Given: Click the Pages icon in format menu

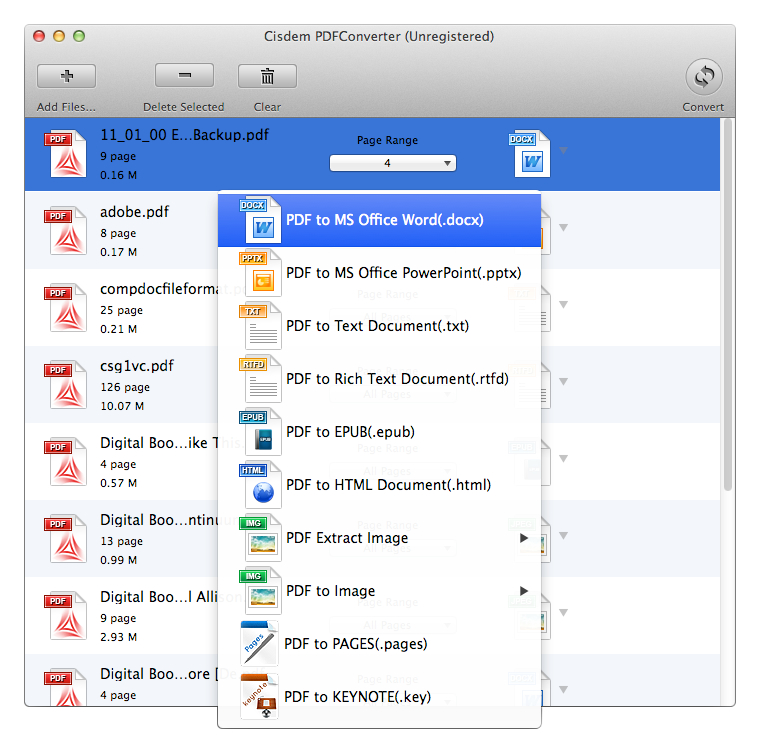Looking at the screenshot, I should click(x=259, y=643).
